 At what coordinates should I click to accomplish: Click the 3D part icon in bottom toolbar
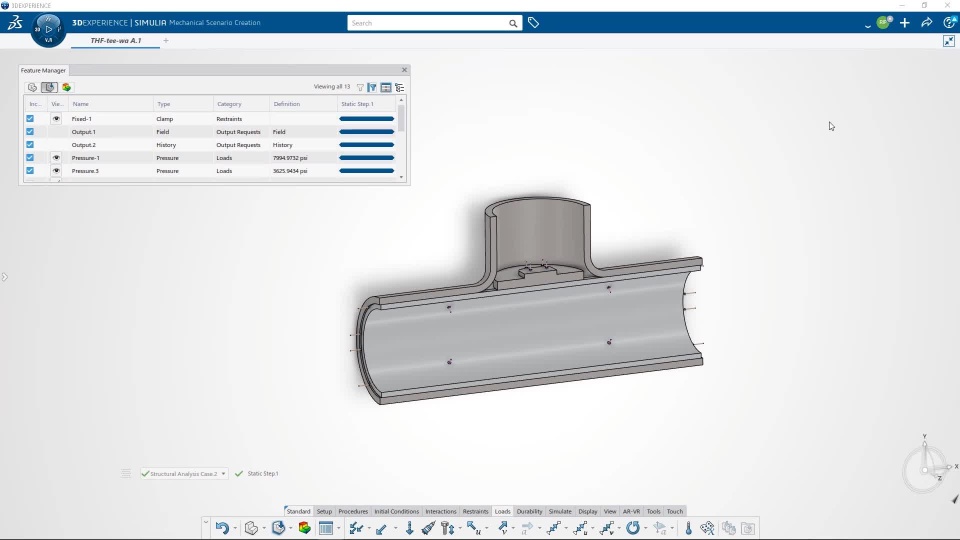(251, 528)
